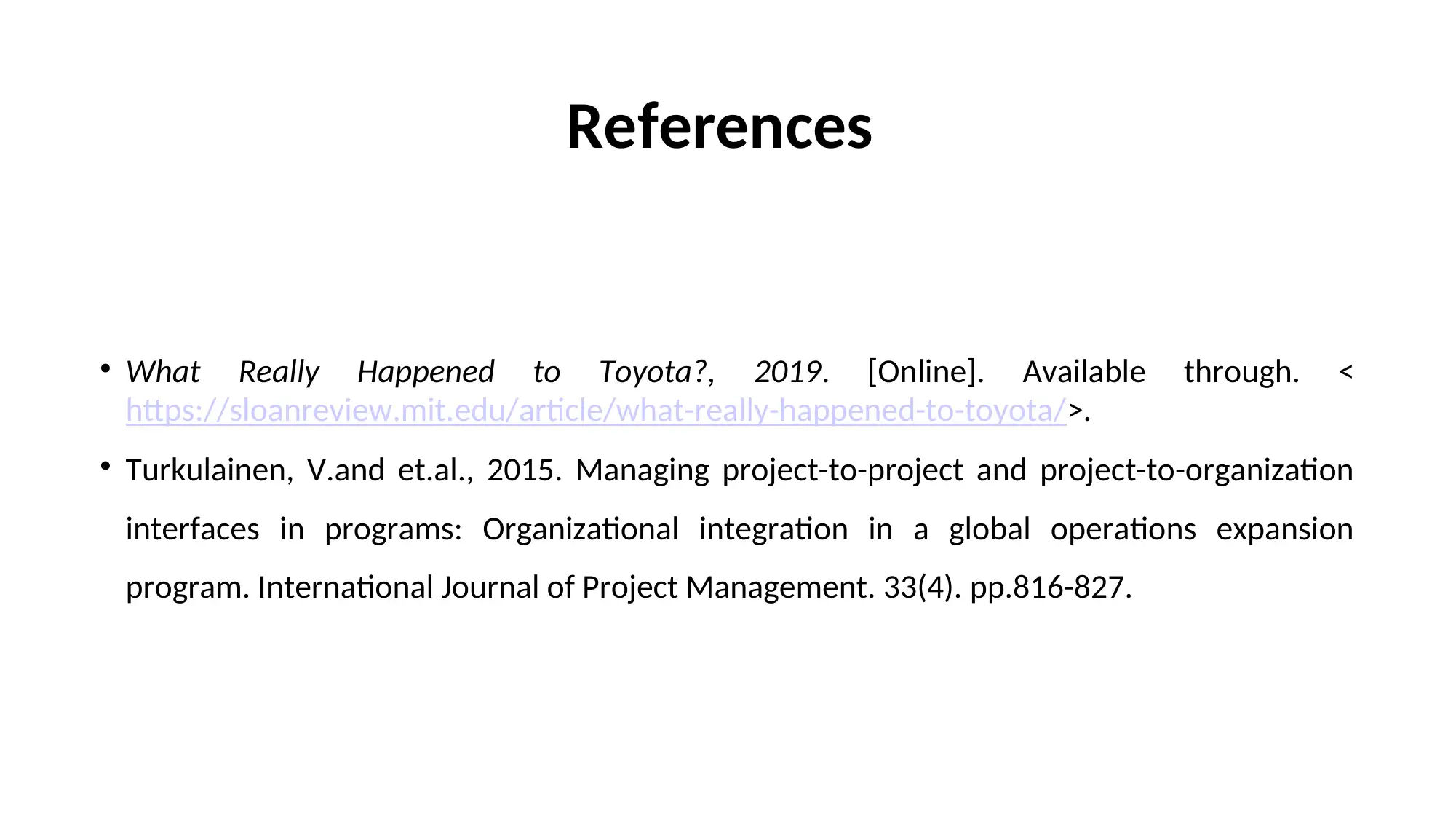Open the sloanreview.mit.edu Toyota article link
Screen dimensions: 1456x819
coord(596,411)
